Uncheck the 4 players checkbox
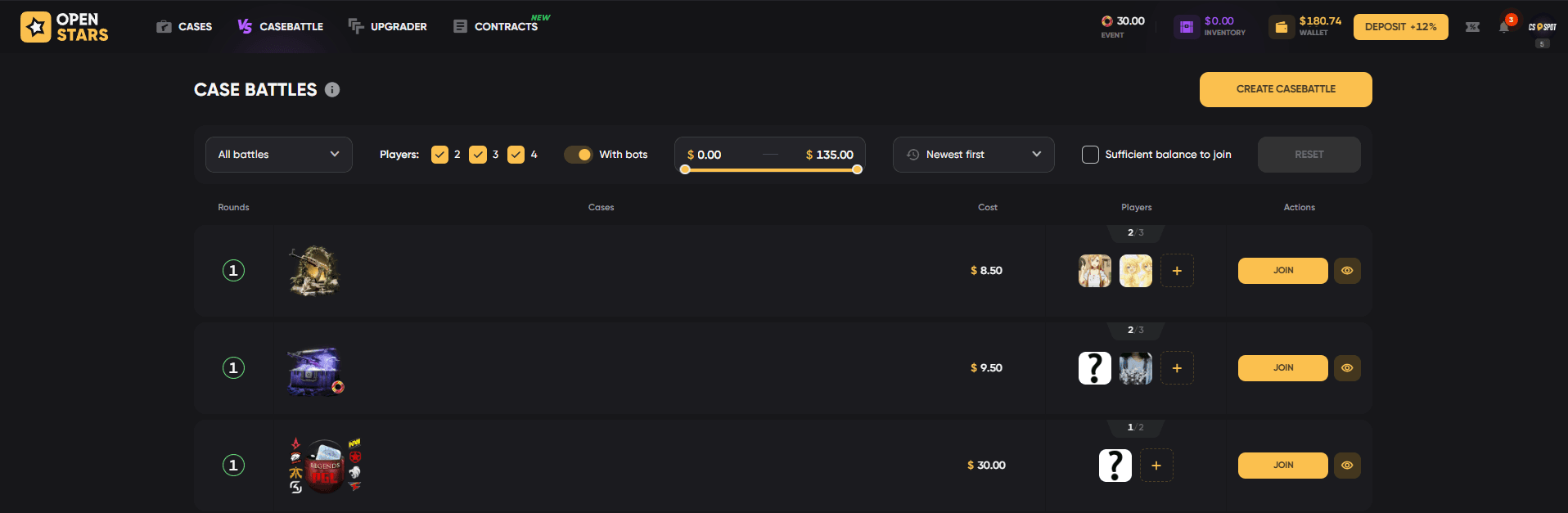1568x513 pixels. click(x=516, y=155)
